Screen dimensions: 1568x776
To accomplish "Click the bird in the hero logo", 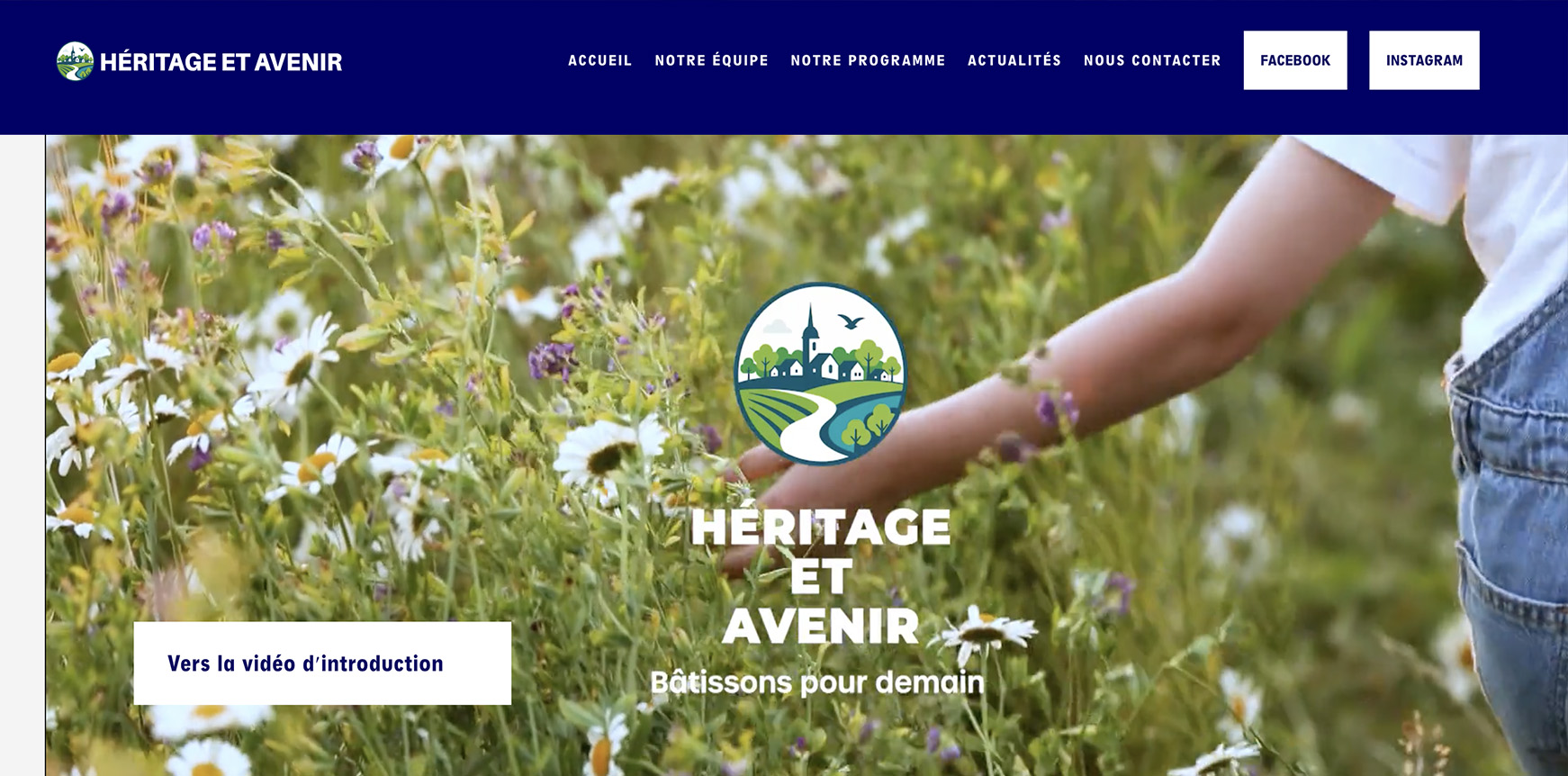I will click(x=851, y=320).
